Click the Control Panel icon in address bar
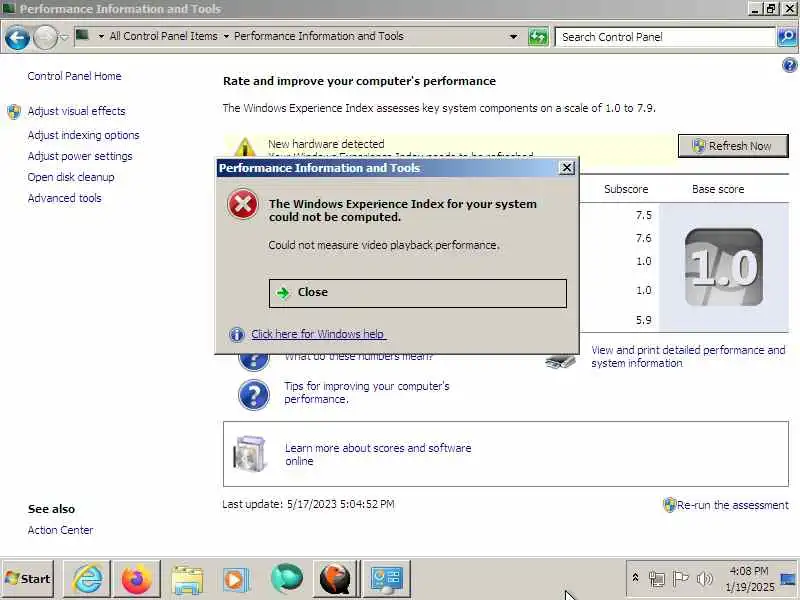800x600 pixels. point(83,36)
